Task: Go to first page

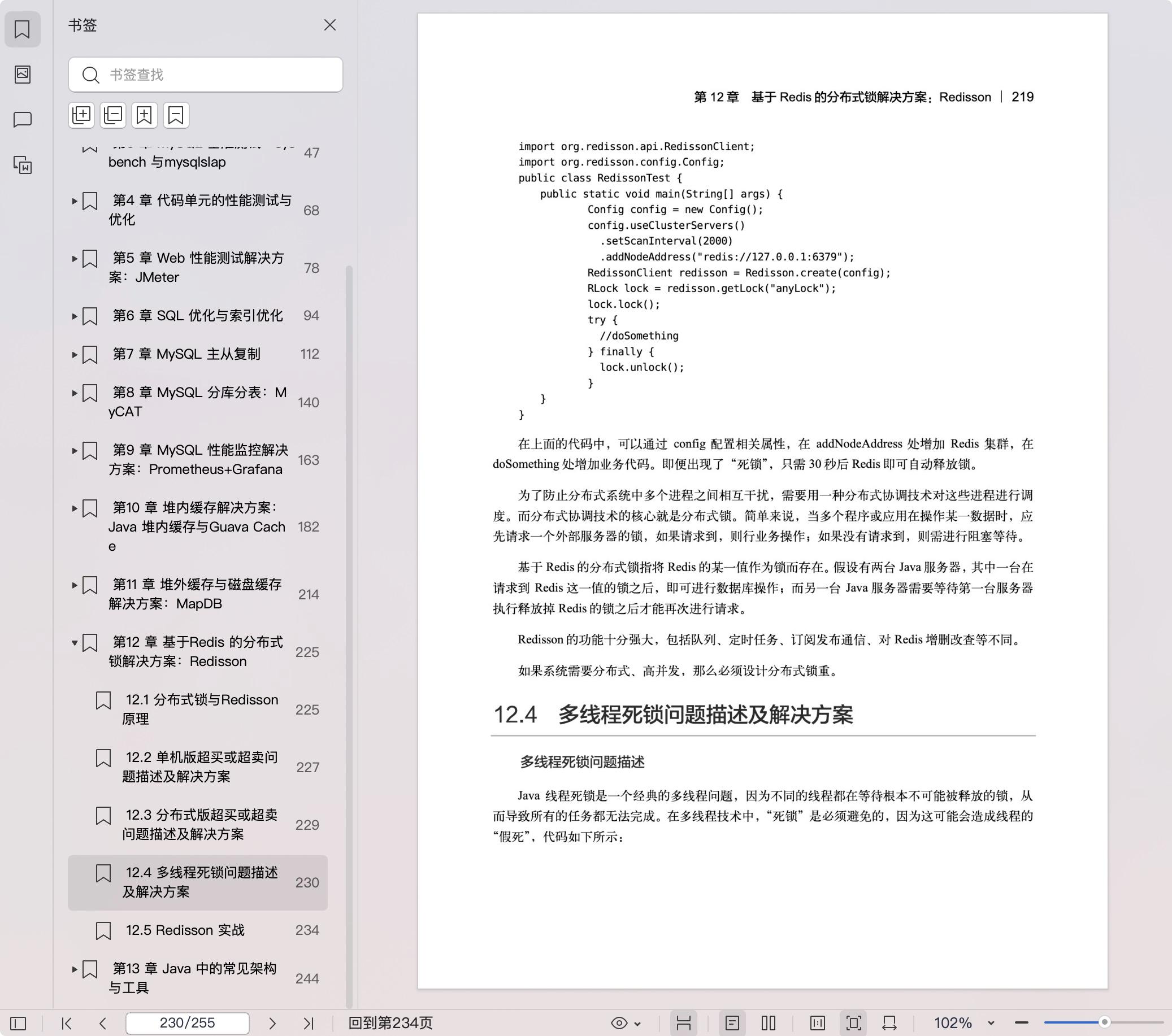Action: 67,1023
